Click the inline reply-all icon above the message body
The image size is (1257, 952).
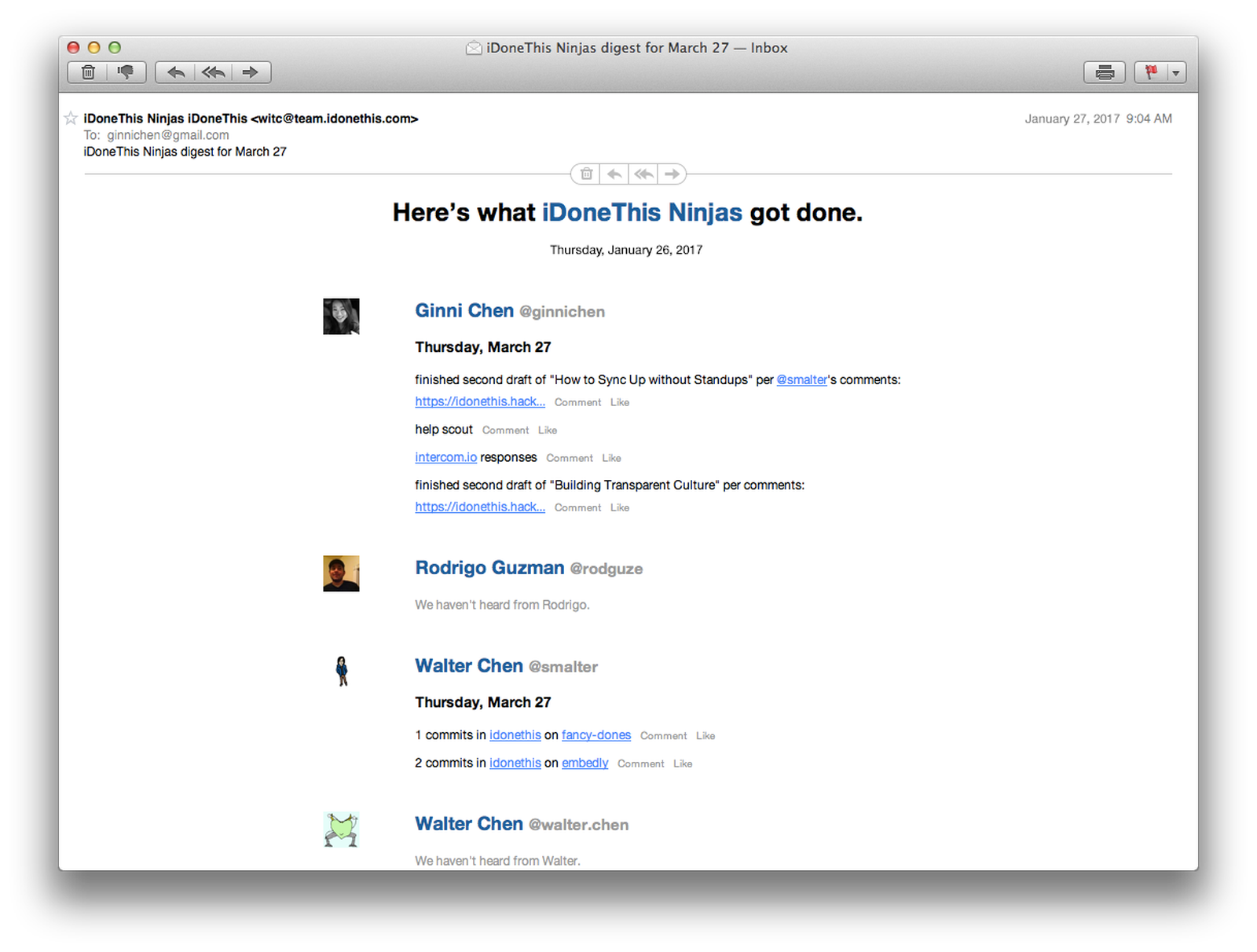click(643, 174)
